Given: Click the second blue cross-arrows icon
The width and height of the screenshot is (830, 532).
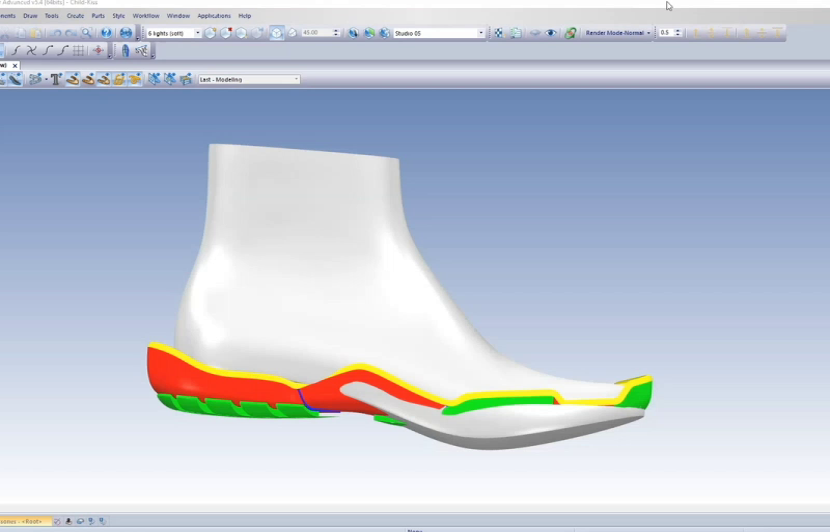Looking at the screenshot, I should (170, 79).
